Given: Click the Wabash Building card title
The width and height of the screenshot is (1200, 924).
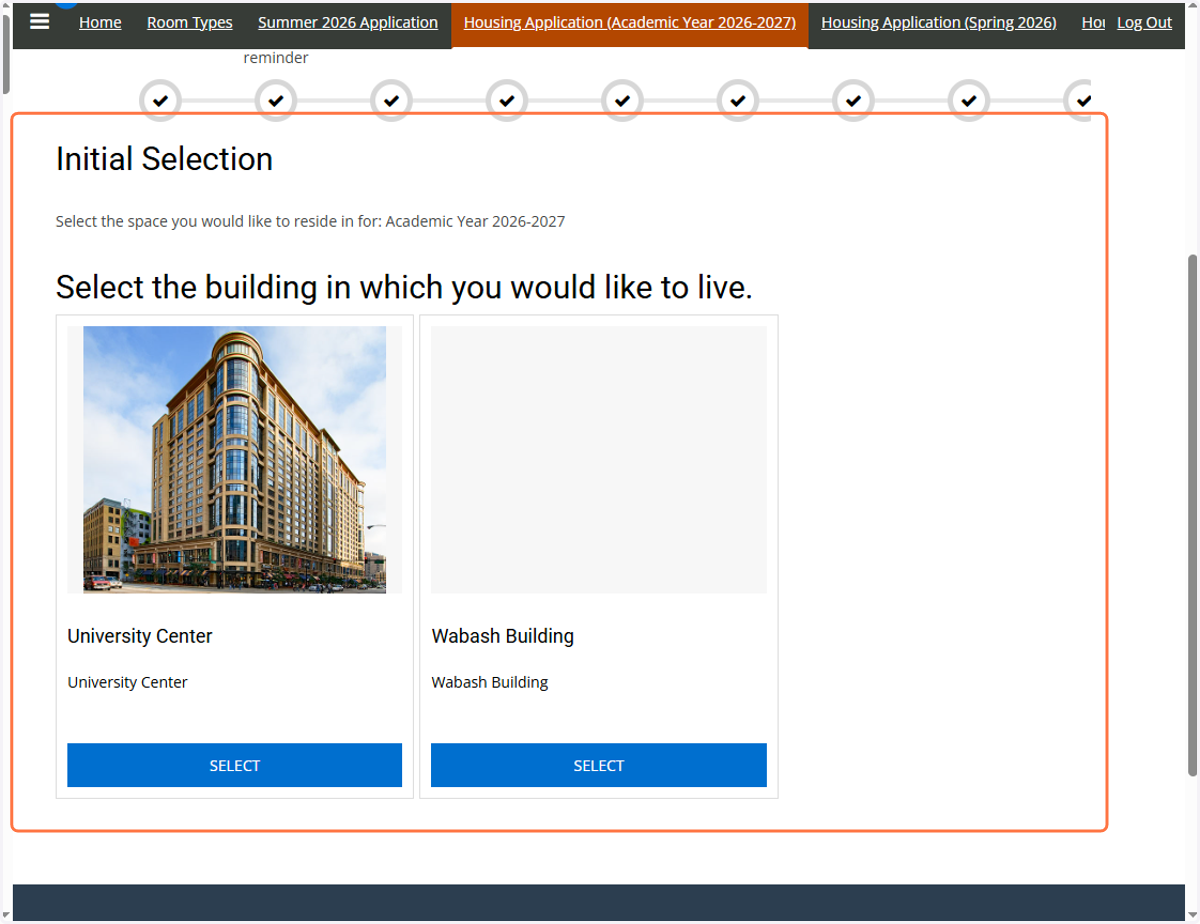Looking at the screenshot, I should [503, 636].
